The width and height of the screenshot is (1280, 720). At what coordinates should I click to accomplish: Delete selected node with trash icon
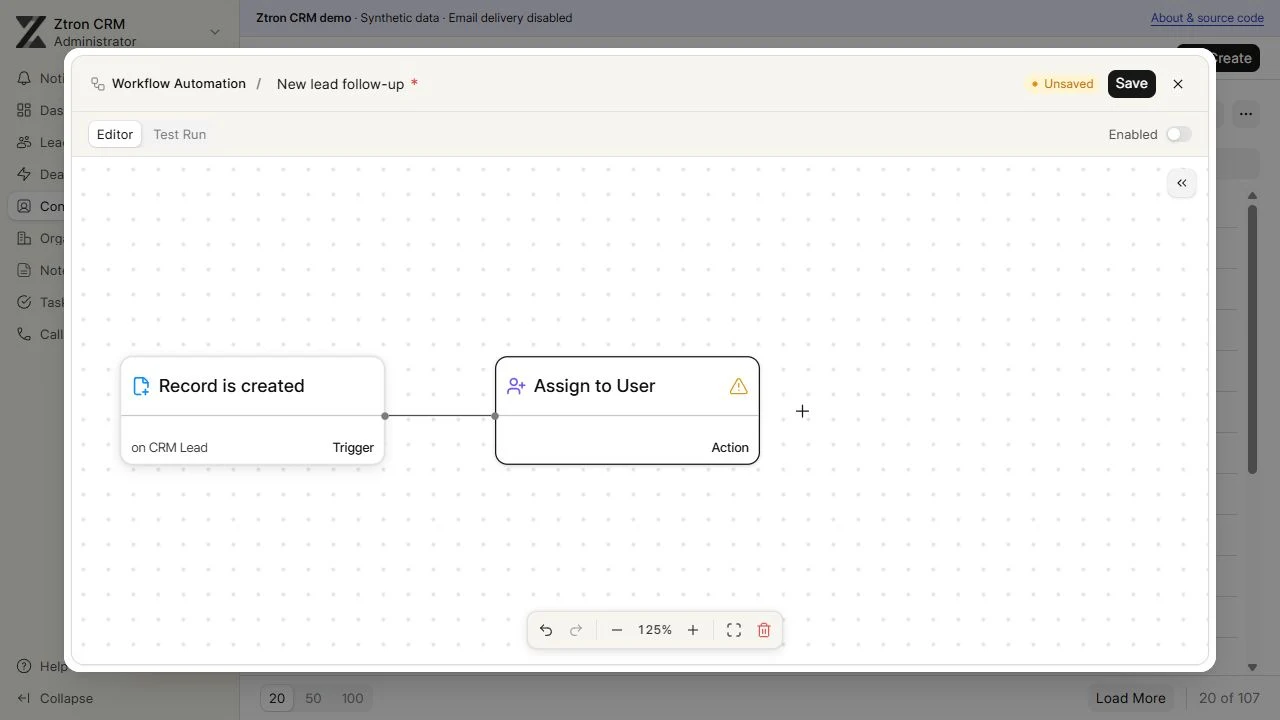tap(764, 630)
